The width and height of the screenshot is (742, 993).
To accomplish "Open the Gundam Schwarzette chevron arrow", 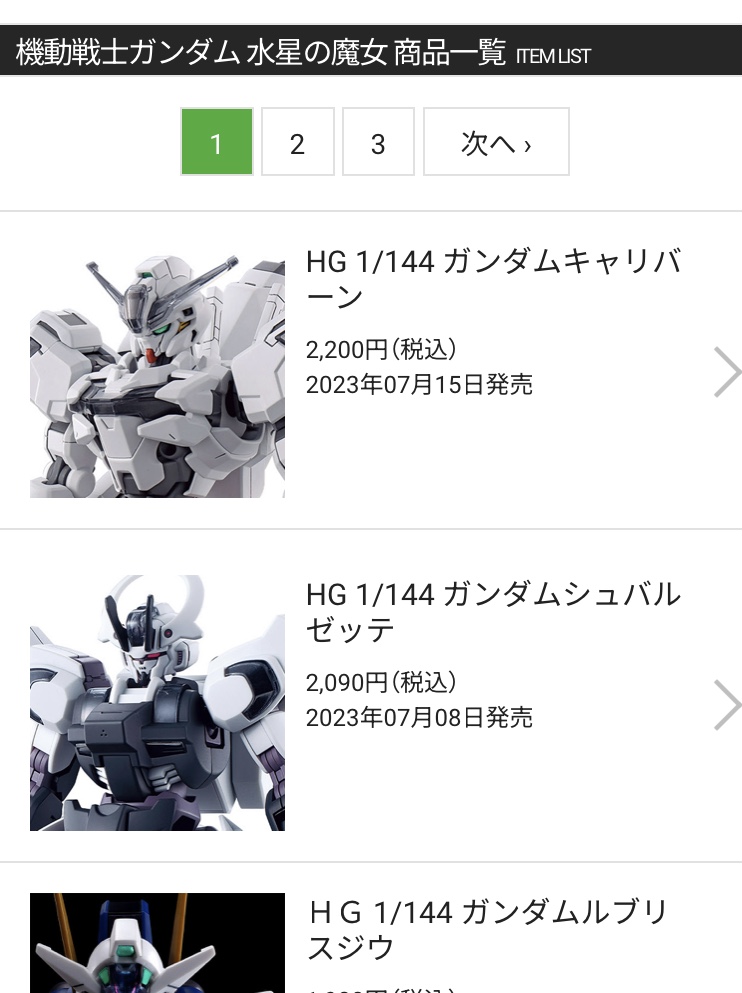I will pos(727,705).
